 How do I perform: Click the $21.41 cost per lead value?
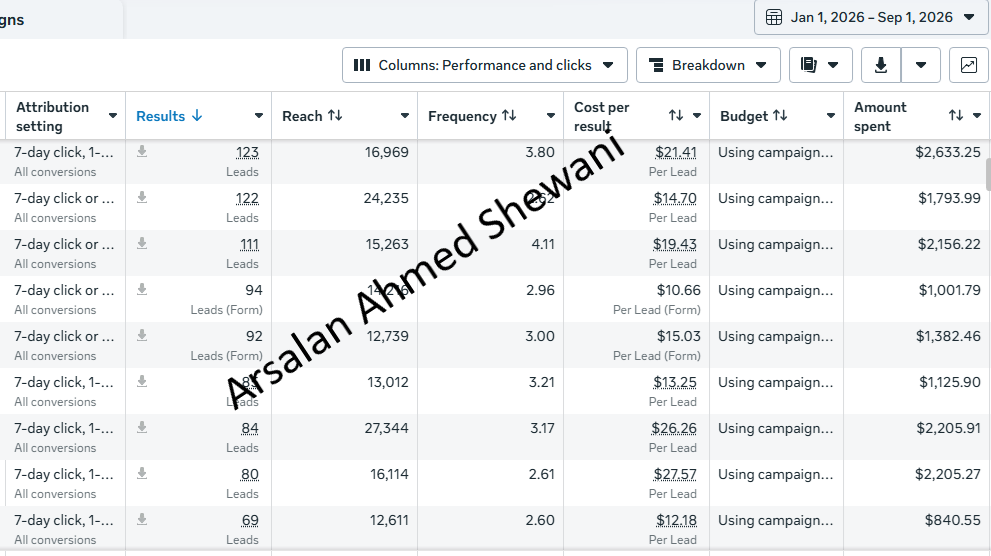pyautogui.click(x=676, y=152)
